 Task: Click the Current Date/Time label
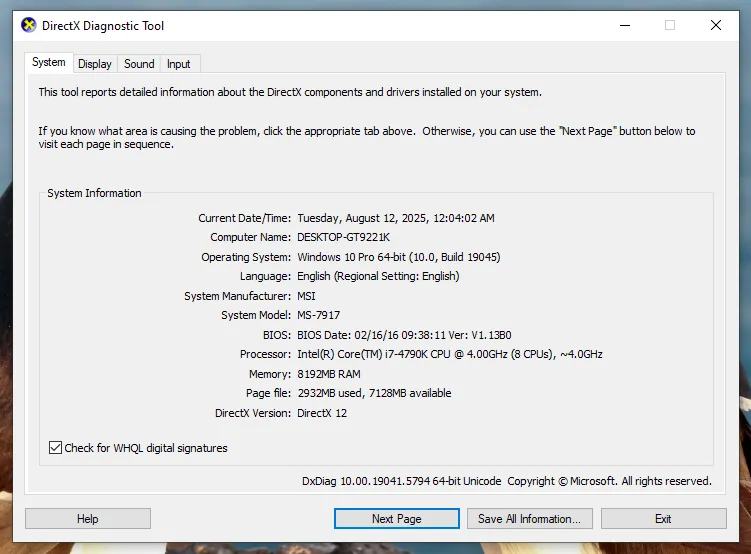pos(244,218)
